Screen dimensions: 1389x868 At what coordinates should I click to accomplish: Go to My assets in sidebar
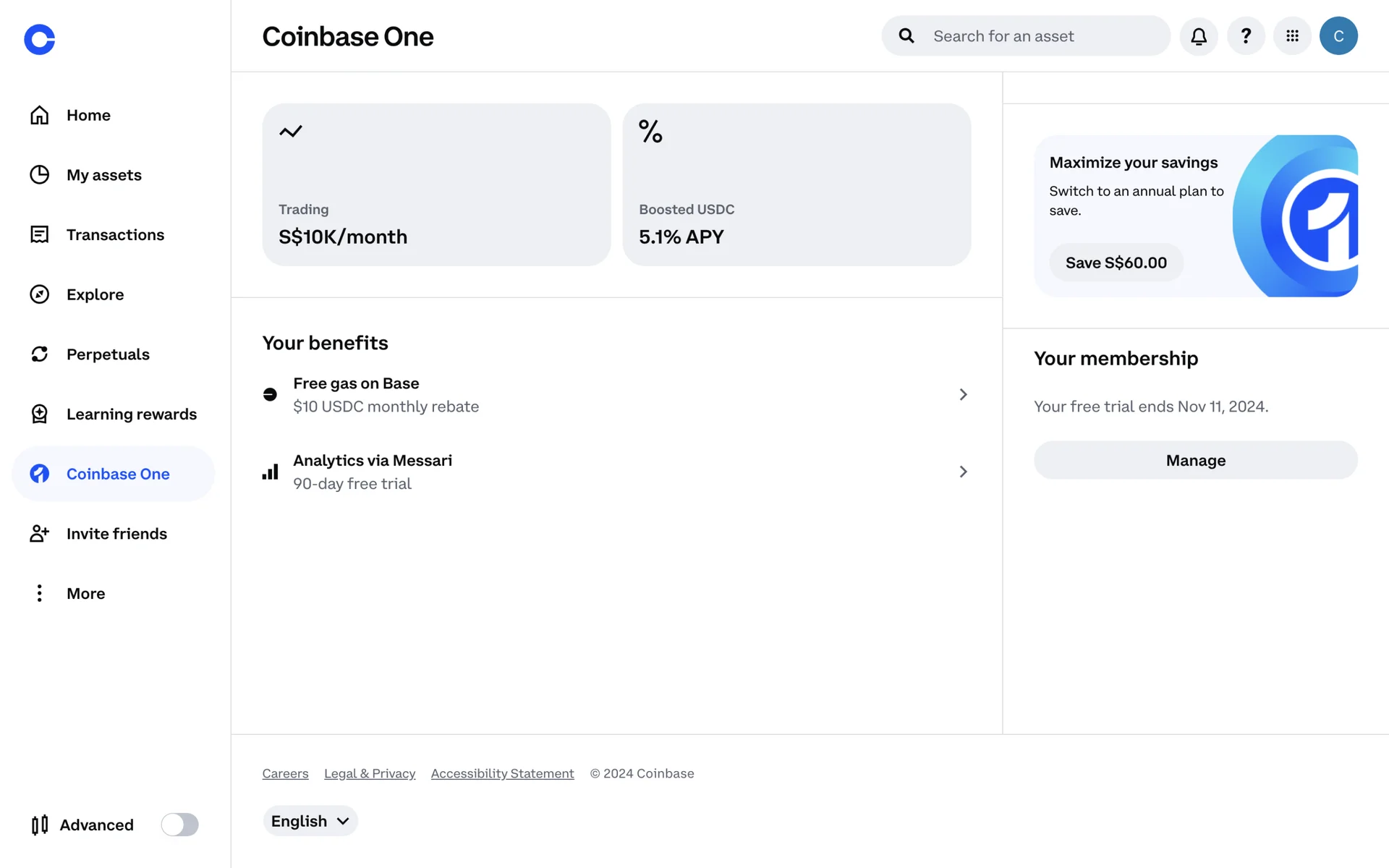pyautogui.click(x=103, y=175)
